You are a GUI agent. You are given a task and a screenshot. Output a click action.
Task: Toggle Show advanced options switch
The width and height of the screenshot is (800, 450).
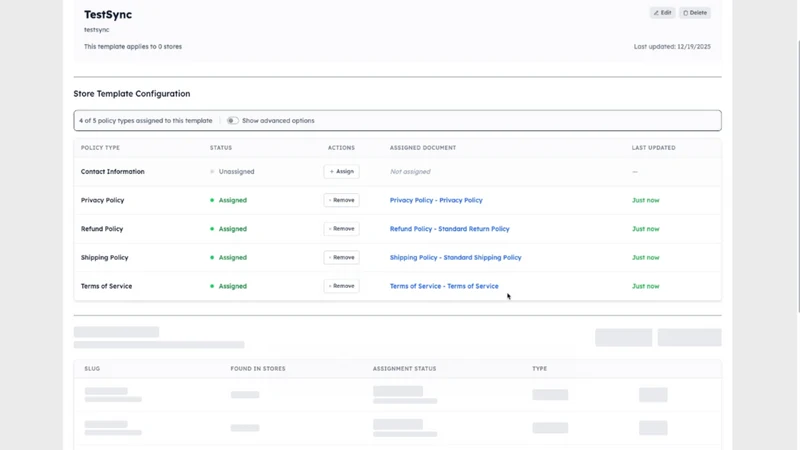coord(233,120)
